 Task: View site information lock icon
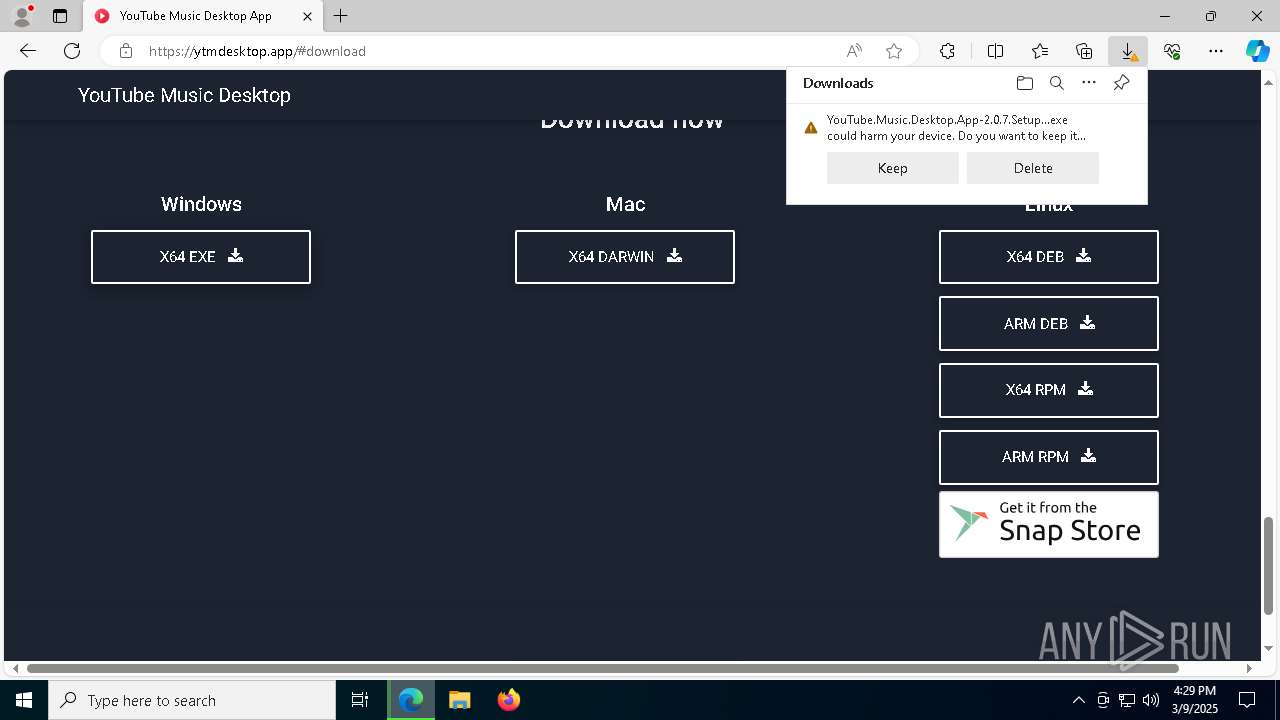click(126, 51)
